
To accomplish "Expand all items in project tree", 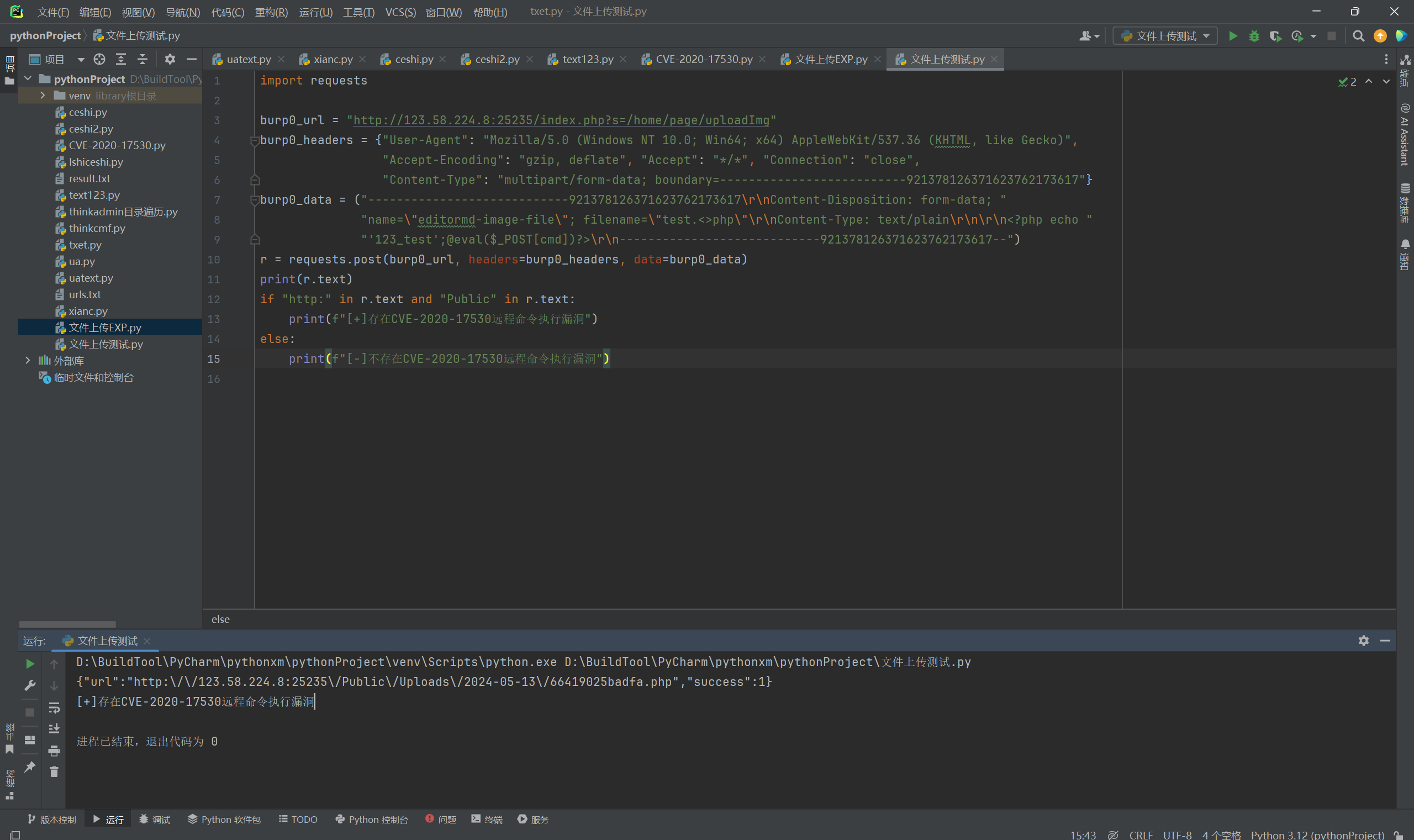I will (x=121, y=60).
